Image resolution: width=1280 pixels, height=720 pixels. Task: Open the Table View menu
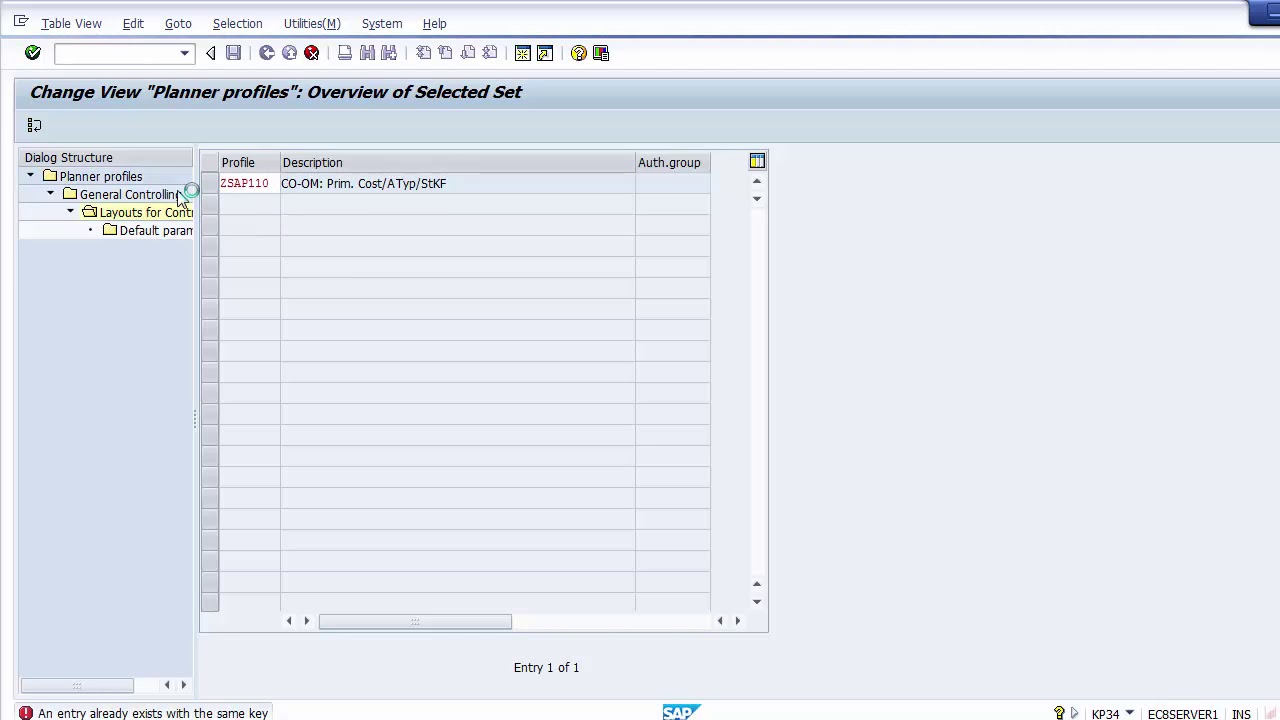(x=71, y=23)
